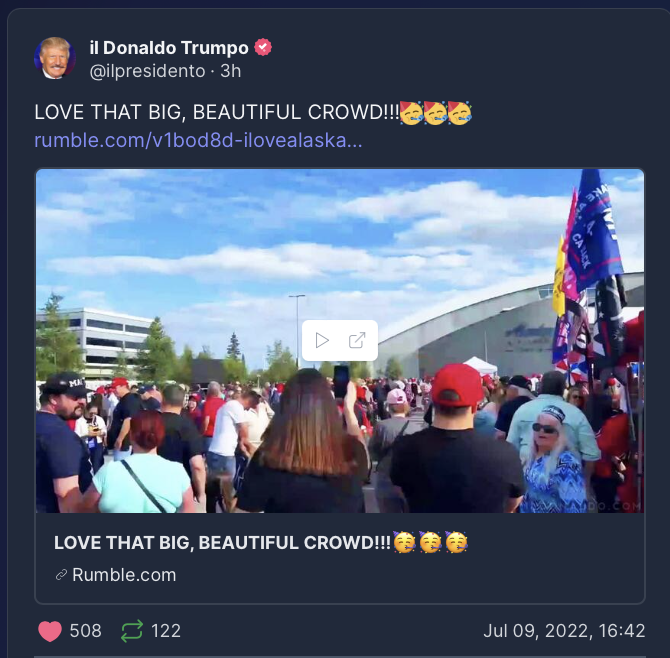Open video in new window icon
Viewport: 670px width, 658px height.
tap(357, 341)
